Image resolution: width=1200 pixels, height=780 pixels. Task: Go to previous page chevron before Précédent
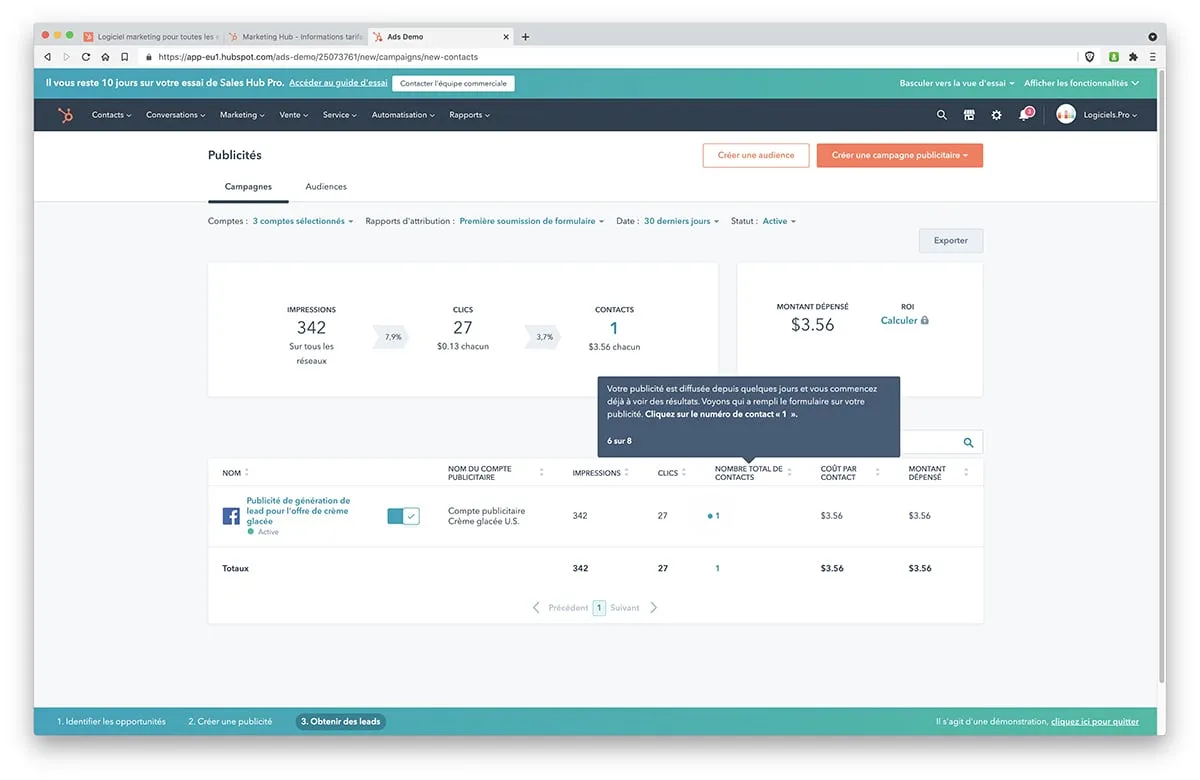(x=536, y=607)
